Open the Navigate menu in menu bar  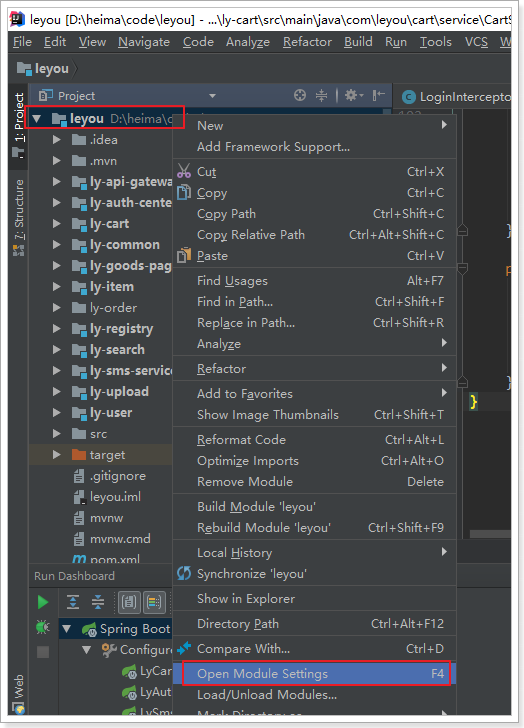pyautogui.click(x=144, y=42)
